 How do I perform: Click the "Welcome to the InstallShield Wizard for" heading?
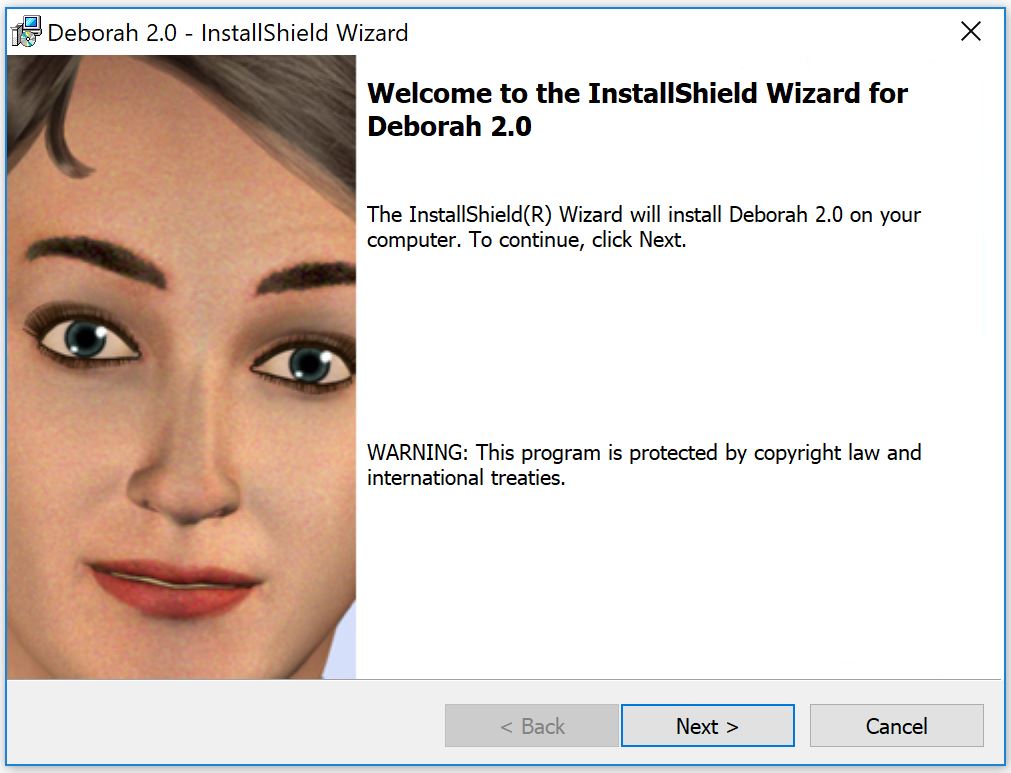click(x=638, y=93)
